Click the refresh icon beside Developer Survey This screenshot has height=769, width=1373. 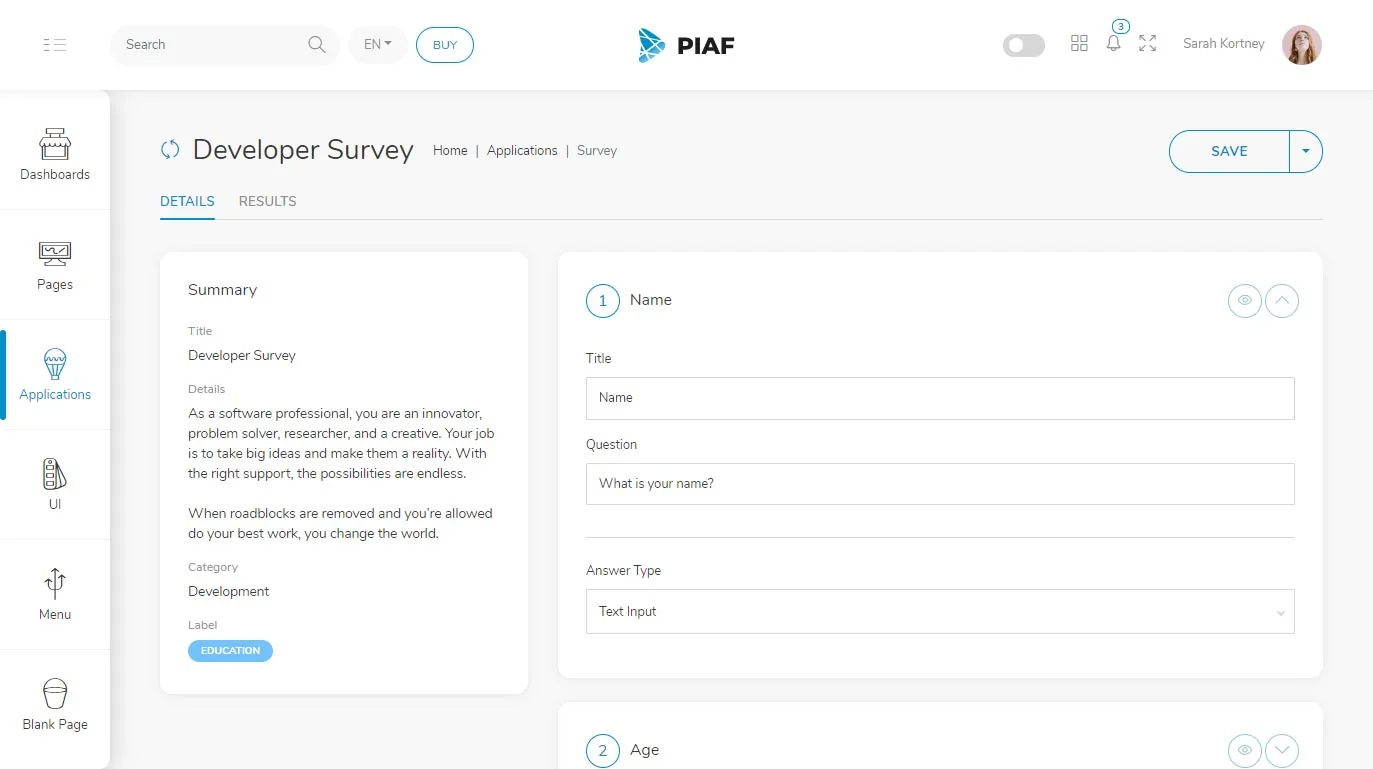(170, 149)
